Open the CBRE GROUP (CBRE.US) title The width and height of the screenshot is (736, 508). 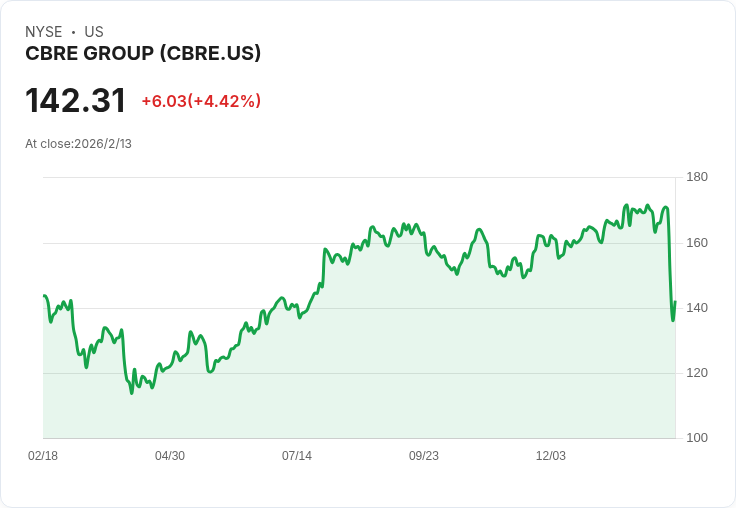point(143,53)
